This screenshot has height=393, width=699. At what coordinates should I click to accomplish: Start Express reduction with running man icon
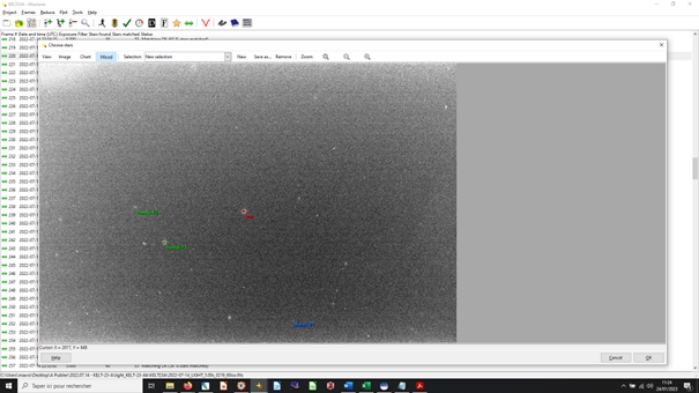(x=102, y=23)
